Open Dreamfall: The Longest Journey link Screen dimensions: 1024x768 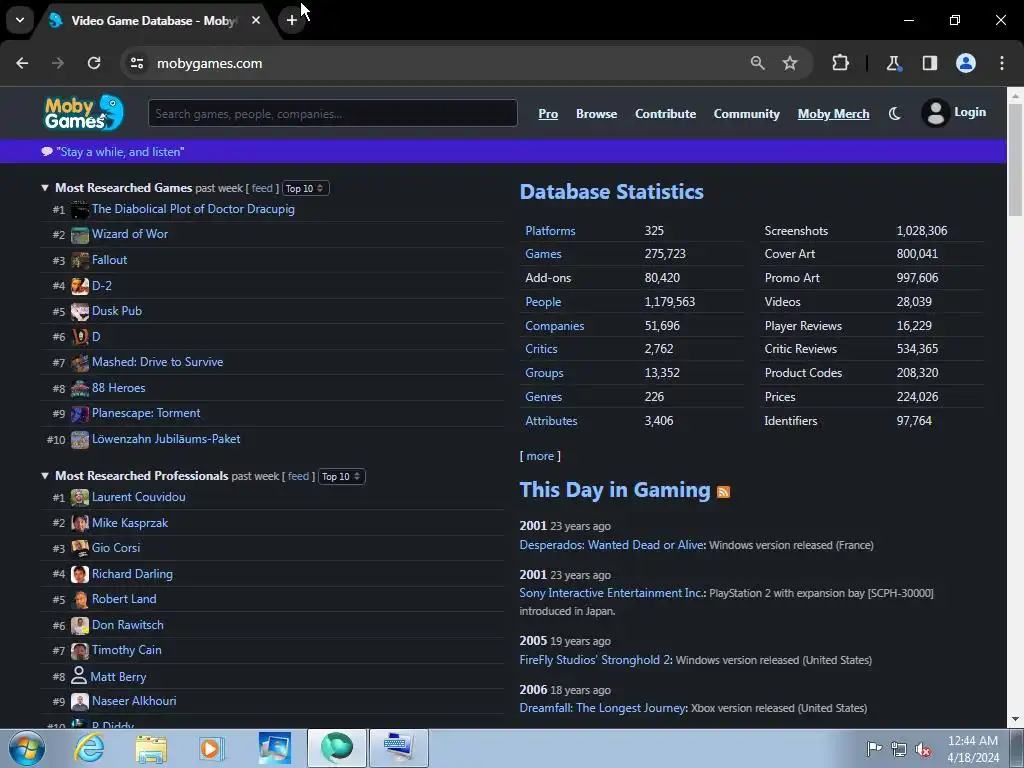(x=603, y=708)
